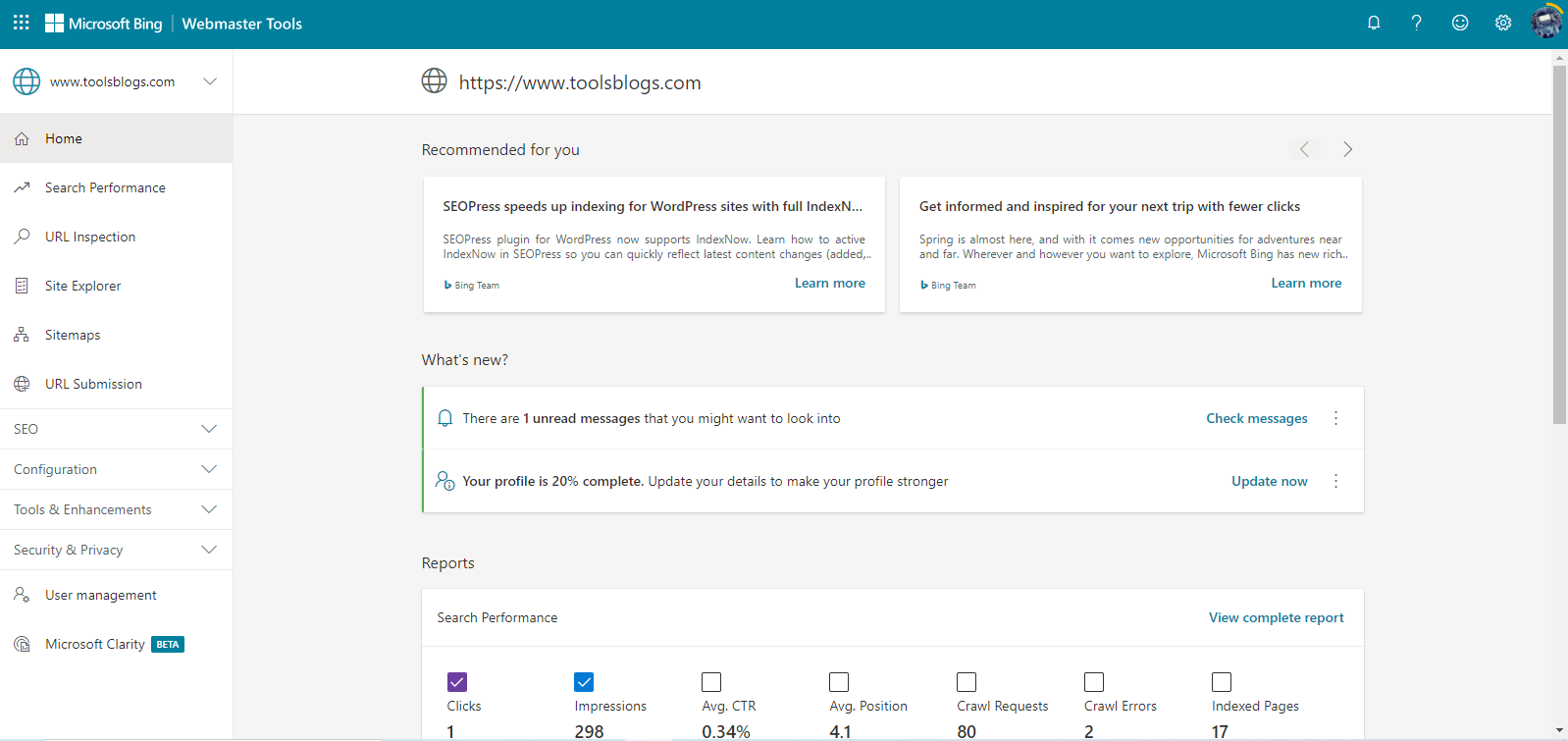Click Learn more on next trip card
Viewport: 1568px width, 741px height.
tap(1306, 283)
